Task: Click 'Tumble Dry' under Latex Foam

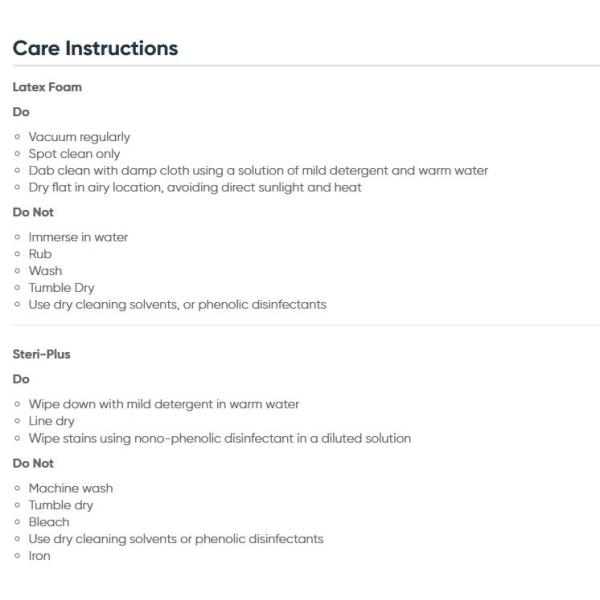Action: click(x=61, y=288)
